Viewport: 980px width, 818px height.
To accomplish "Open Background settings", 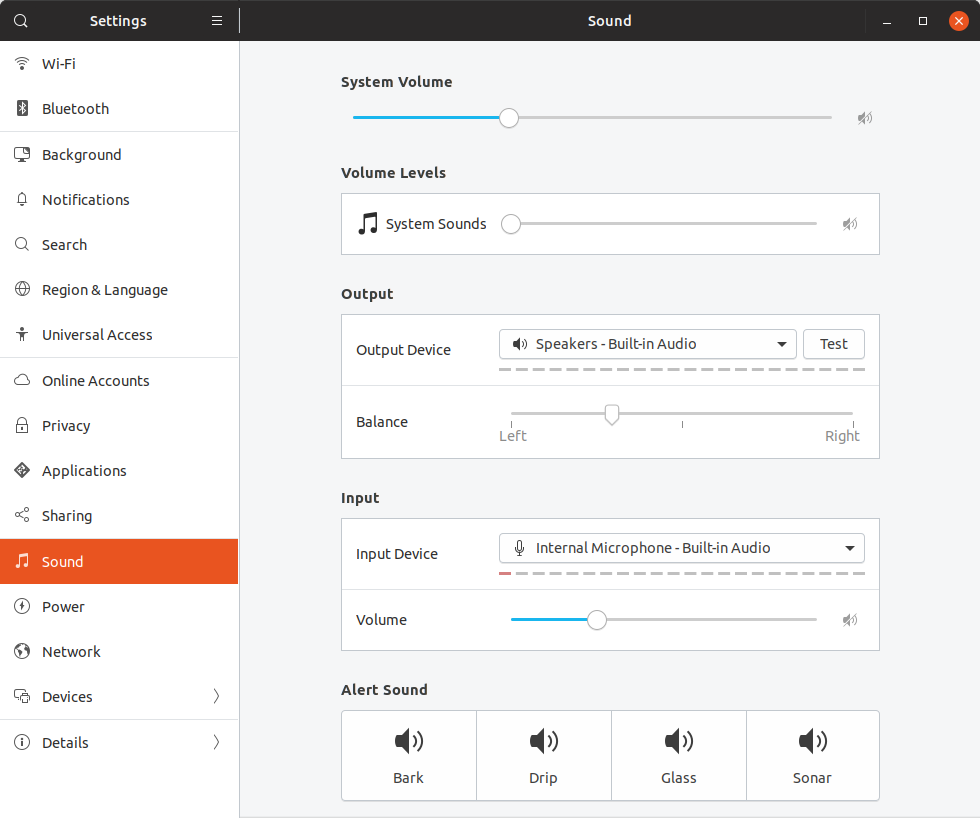I will (119, 155).
